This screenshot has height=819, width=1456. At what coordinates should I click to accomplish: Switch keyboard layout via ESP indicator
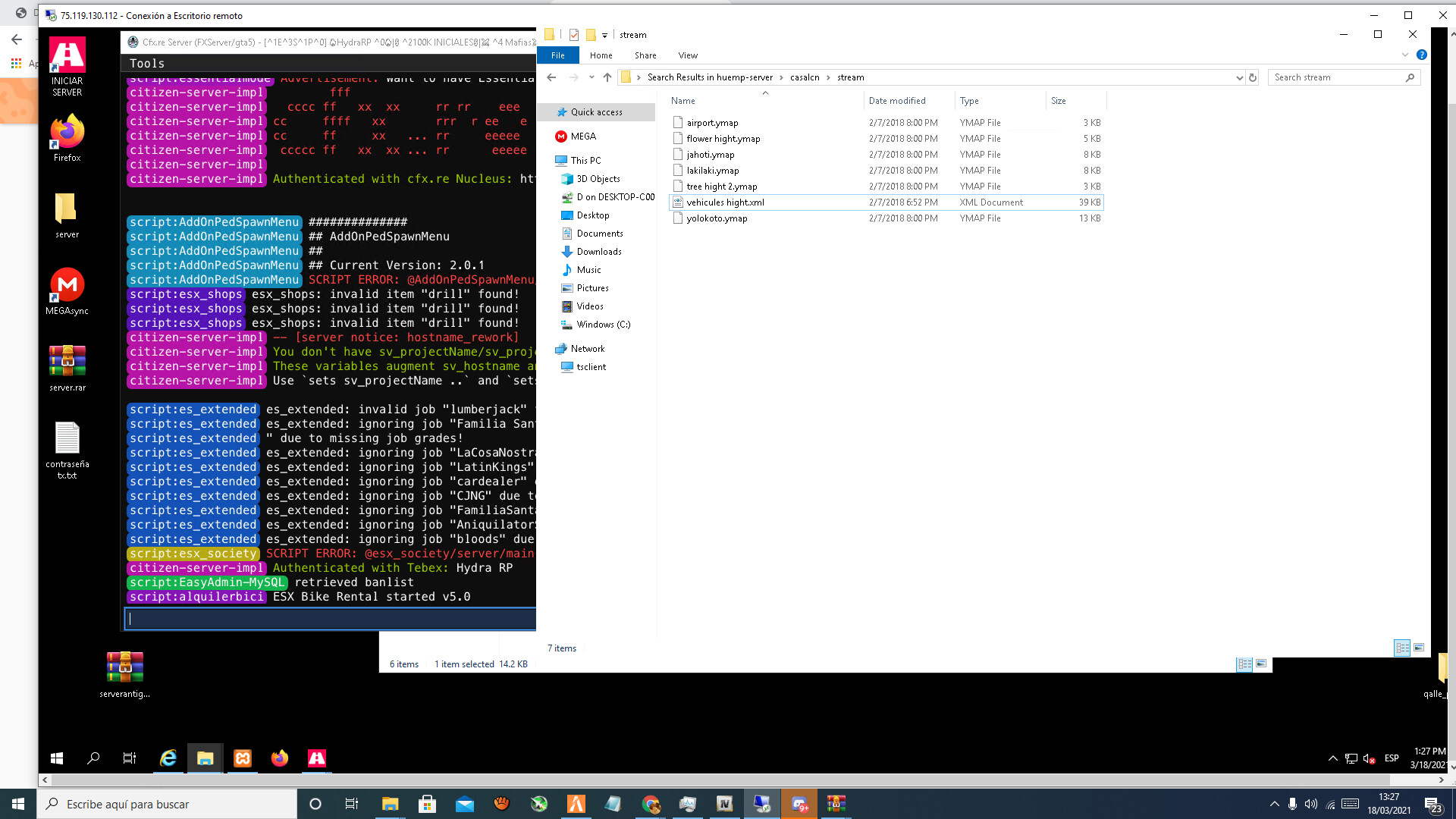point(1392,758)
